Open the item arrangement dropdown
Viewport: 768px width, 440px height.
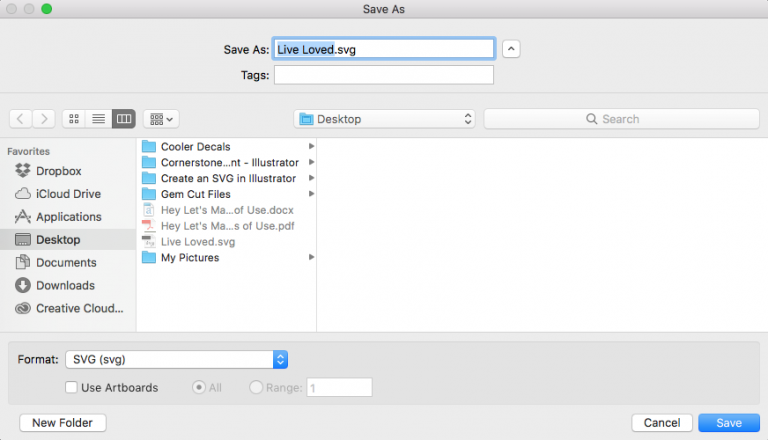coord(161,119)
